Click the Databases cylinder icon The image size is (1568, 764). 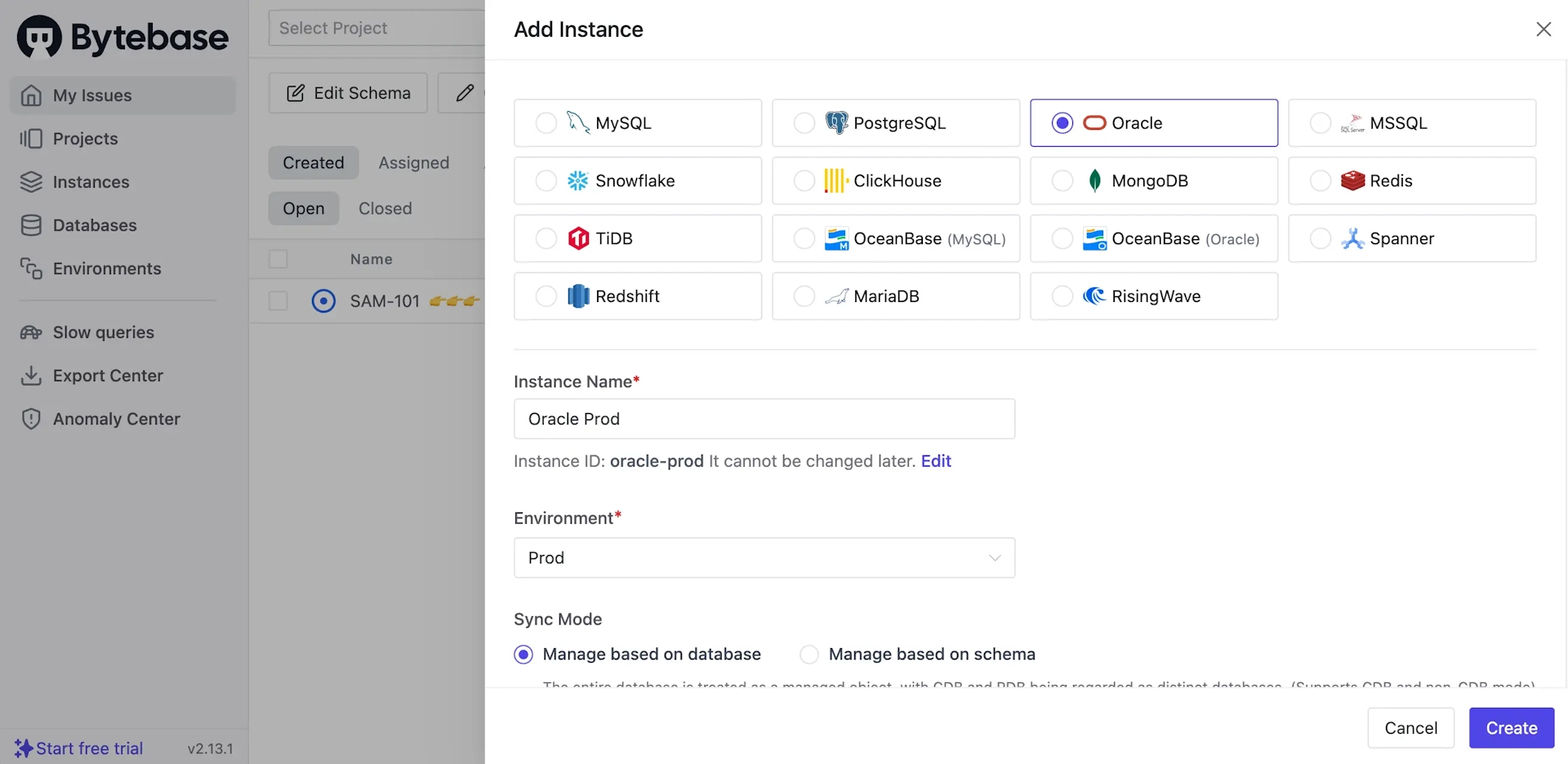[x=31, y=225]
